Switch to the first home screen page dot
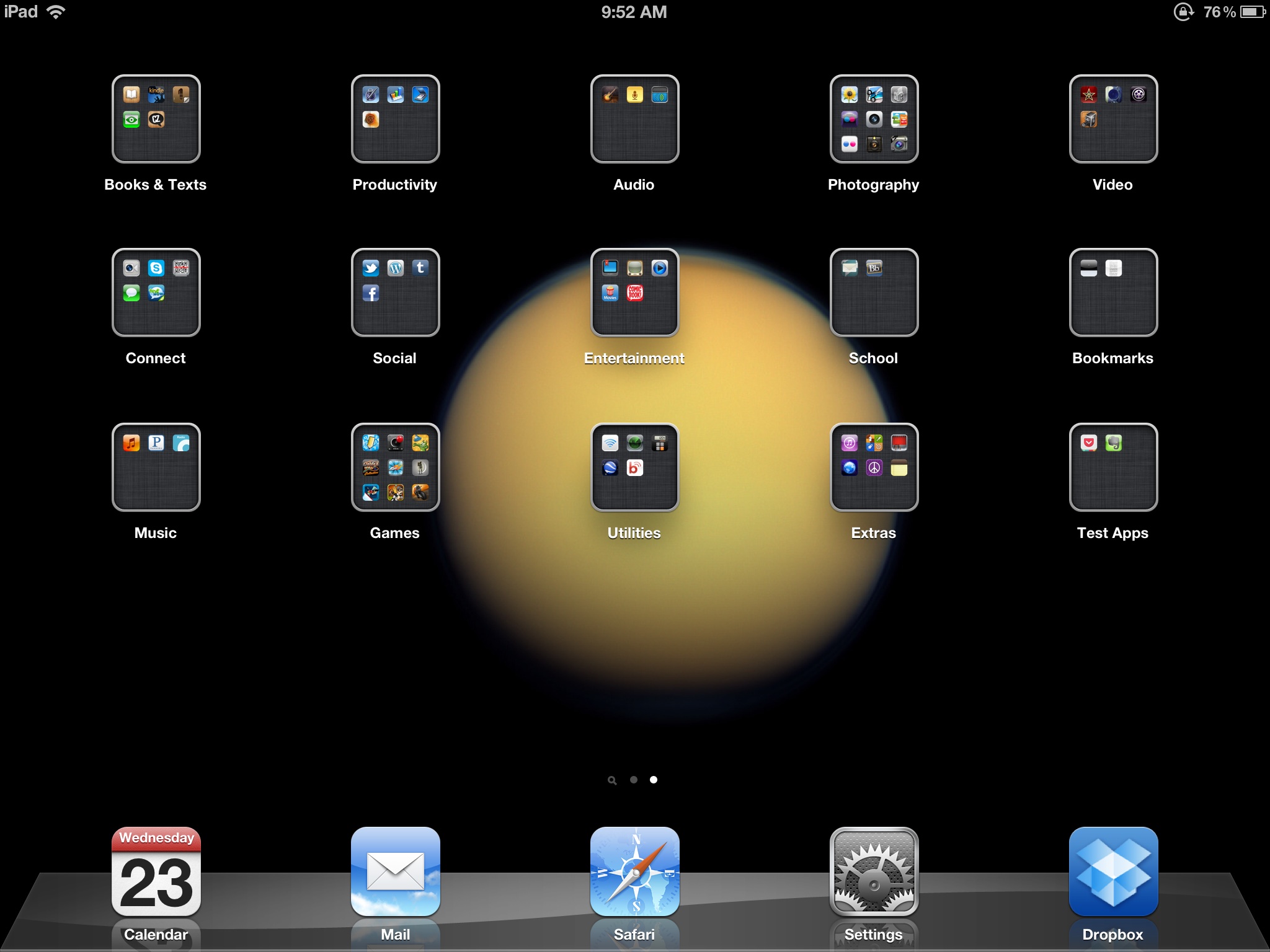Screen dimensions: 1270x952 [x=633, y=780]
